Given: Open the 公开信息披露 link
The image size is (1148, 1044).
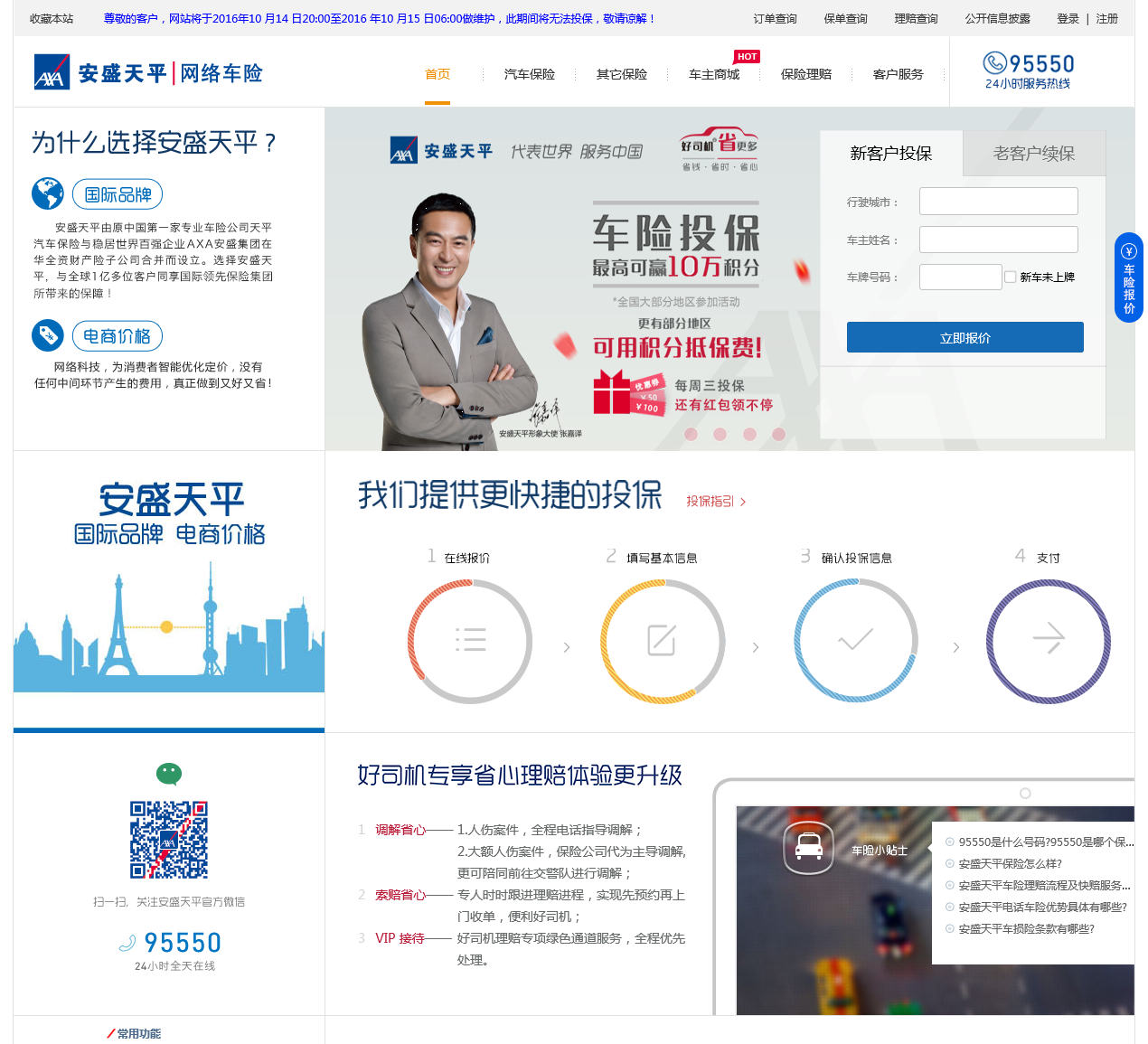Looking at the screenshot, I should (x=998, y=18).
